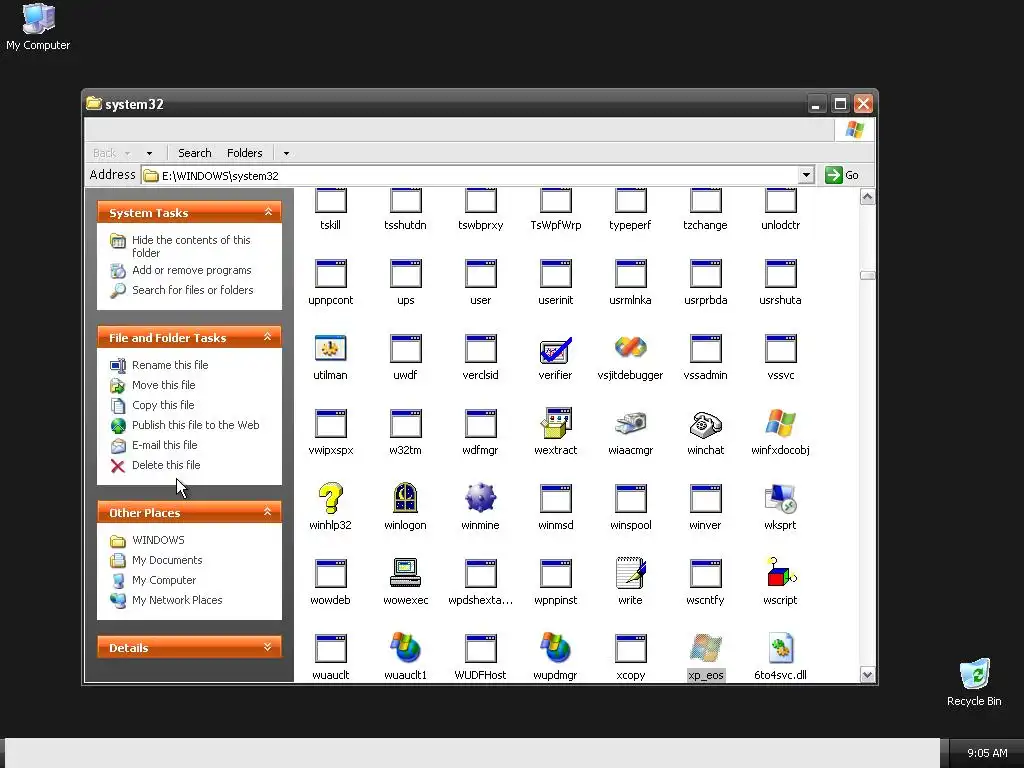Select the wpdshexta... file label
The image size is (1024, 768).
(481, 600)
